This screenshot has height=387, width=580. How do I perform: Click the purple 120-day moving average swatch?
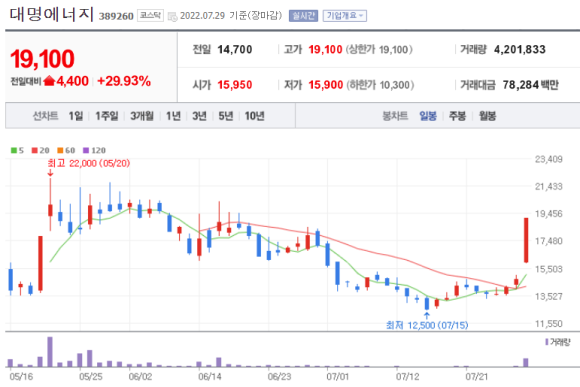86,150
